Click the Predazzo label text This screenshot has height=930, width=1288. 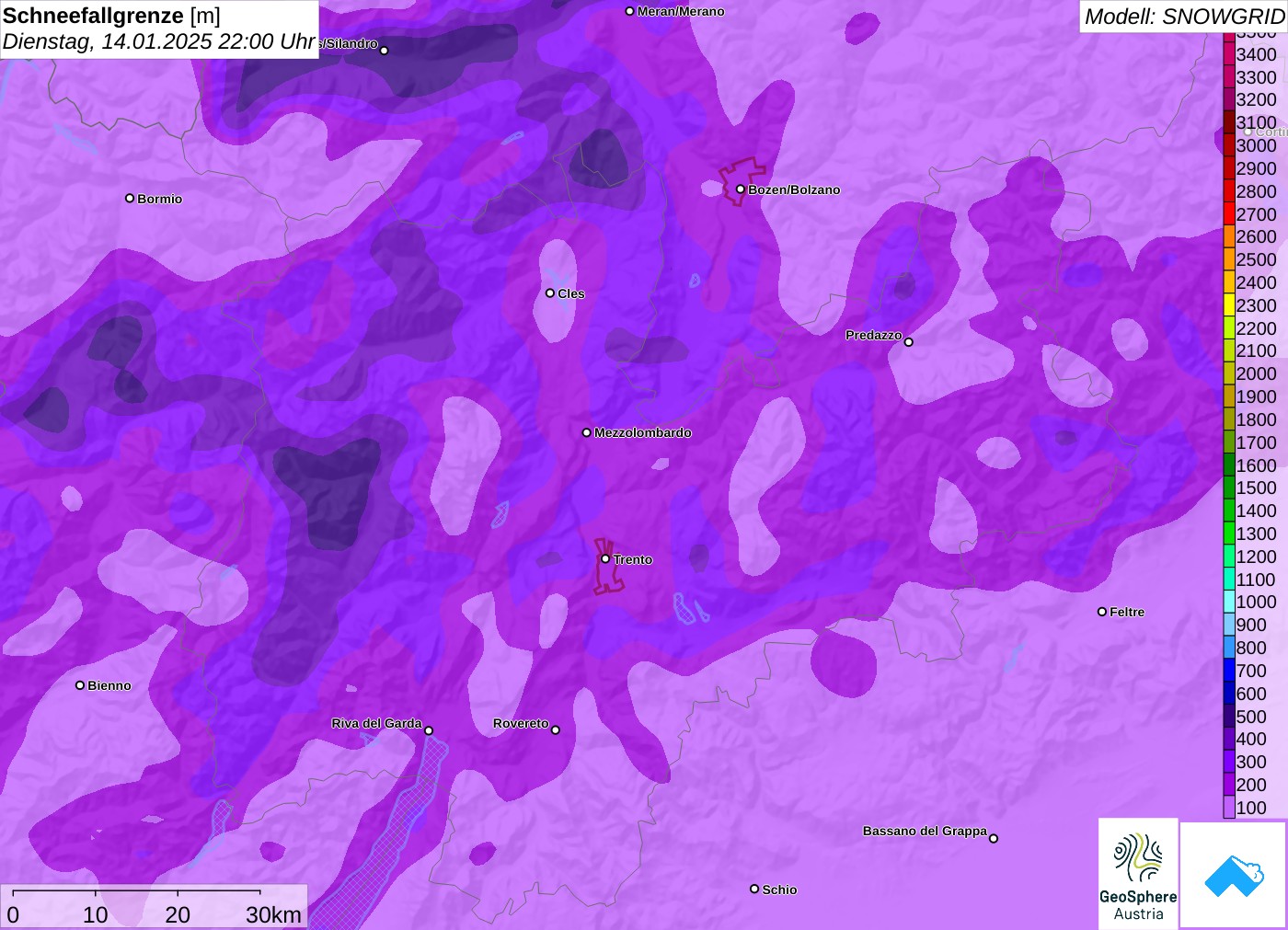(874, 335)
